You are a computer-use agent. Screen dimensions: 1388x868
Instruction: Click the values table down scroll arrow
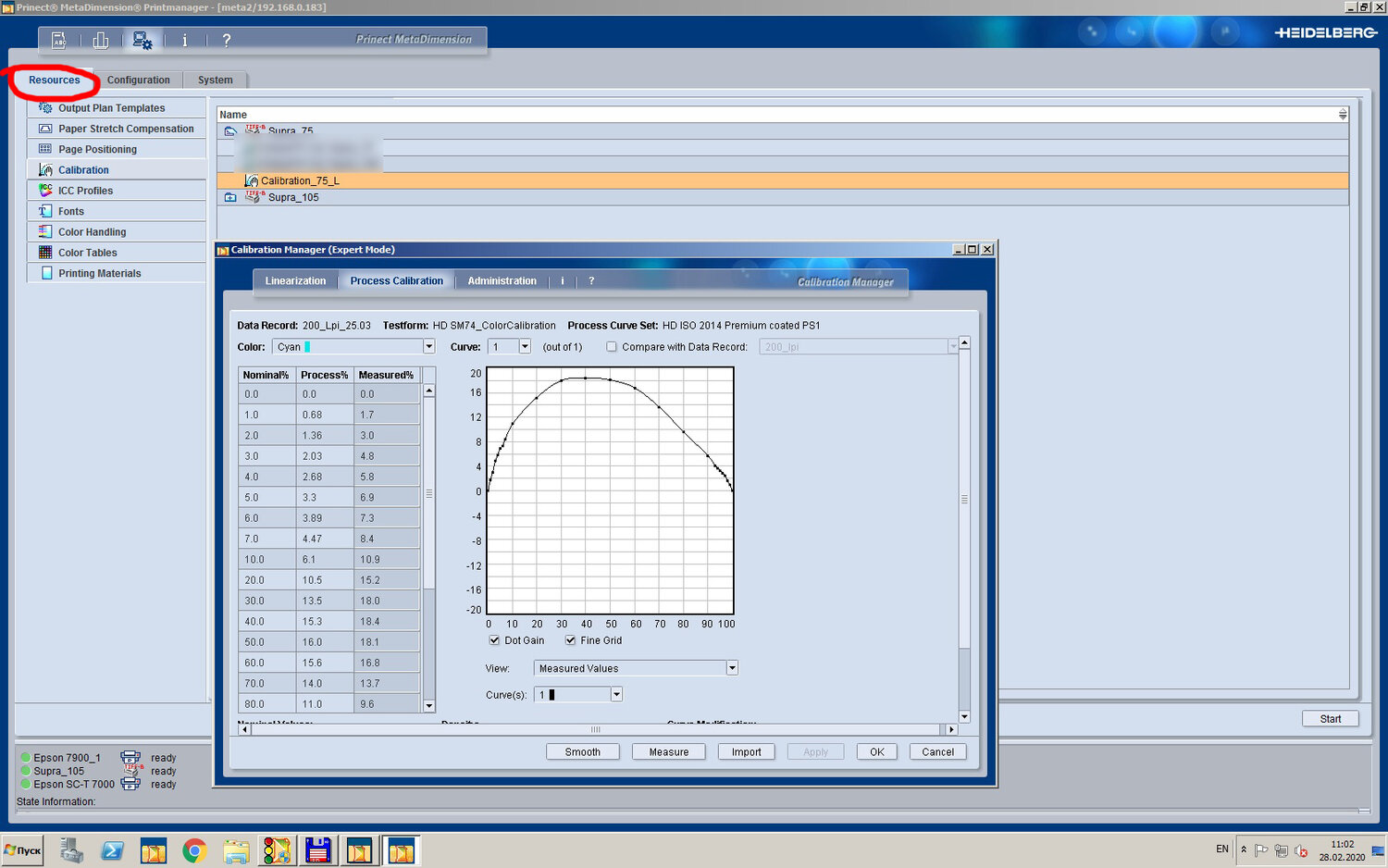click(x=429, y=706)
